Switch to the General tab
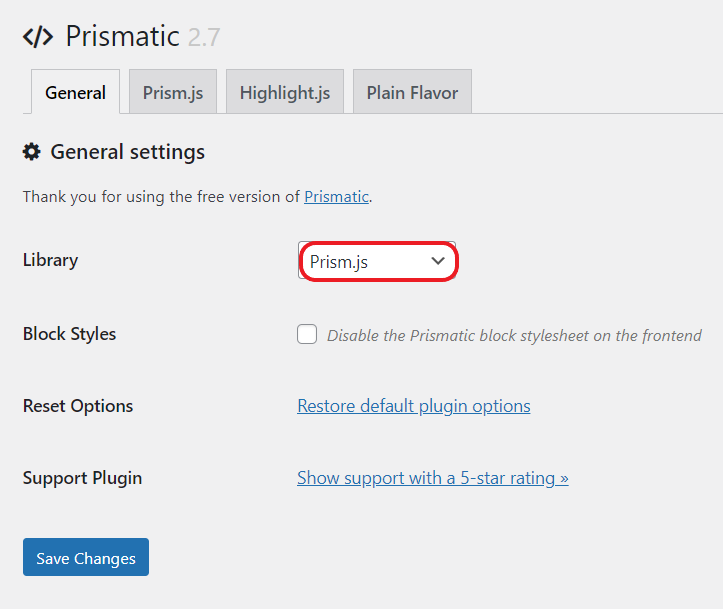The width and height of the screenshot is (723, 609). pos(76,92)
